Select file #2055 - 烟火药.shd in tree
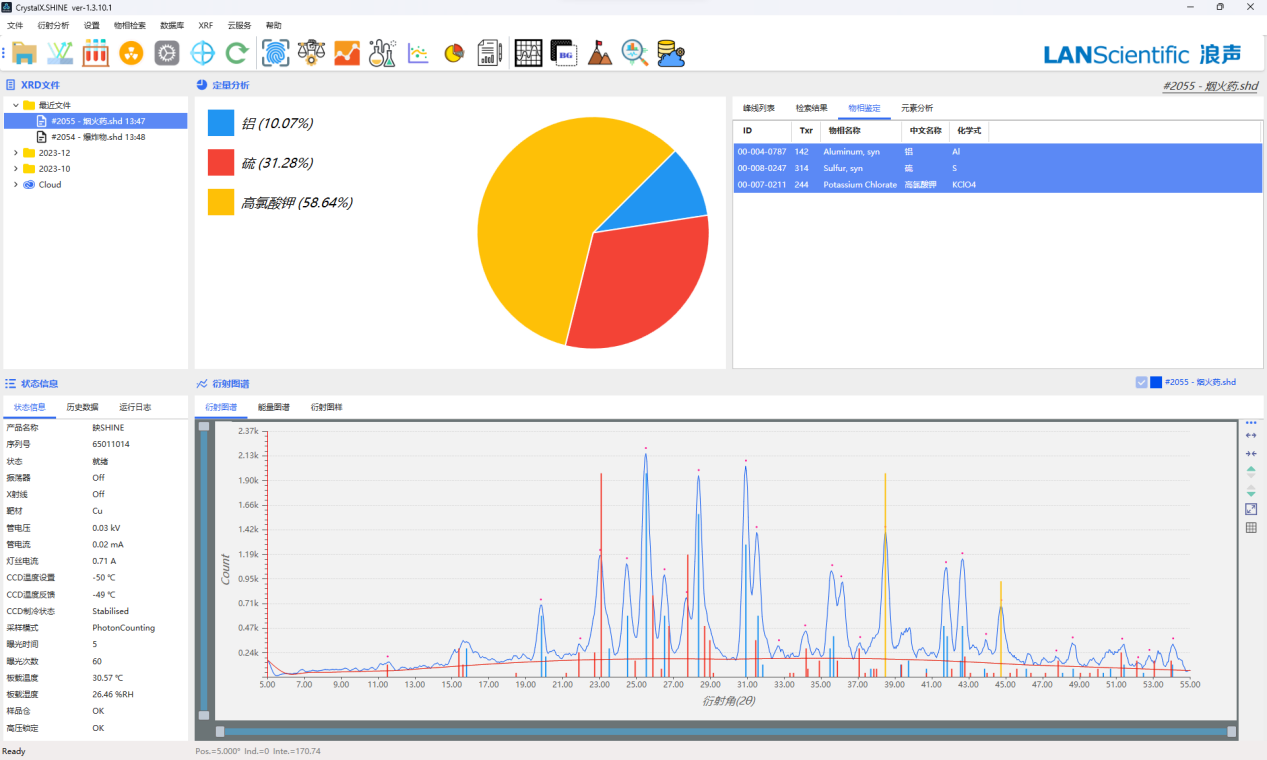 95,121
